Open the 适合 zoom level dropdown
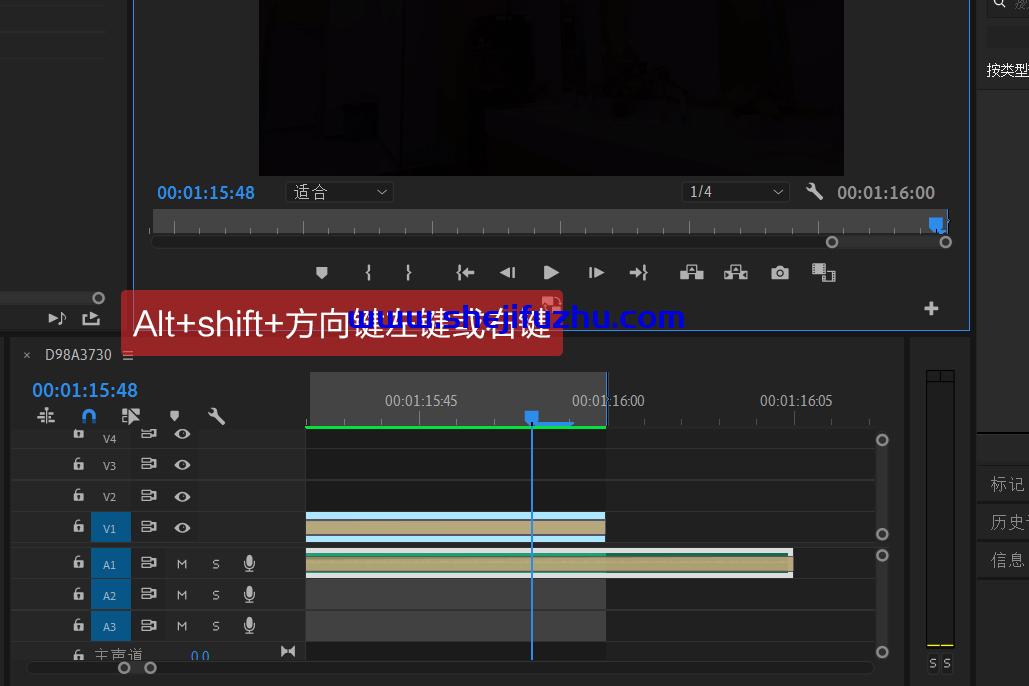Screen dimensions: 1029x686 [339, 192]
